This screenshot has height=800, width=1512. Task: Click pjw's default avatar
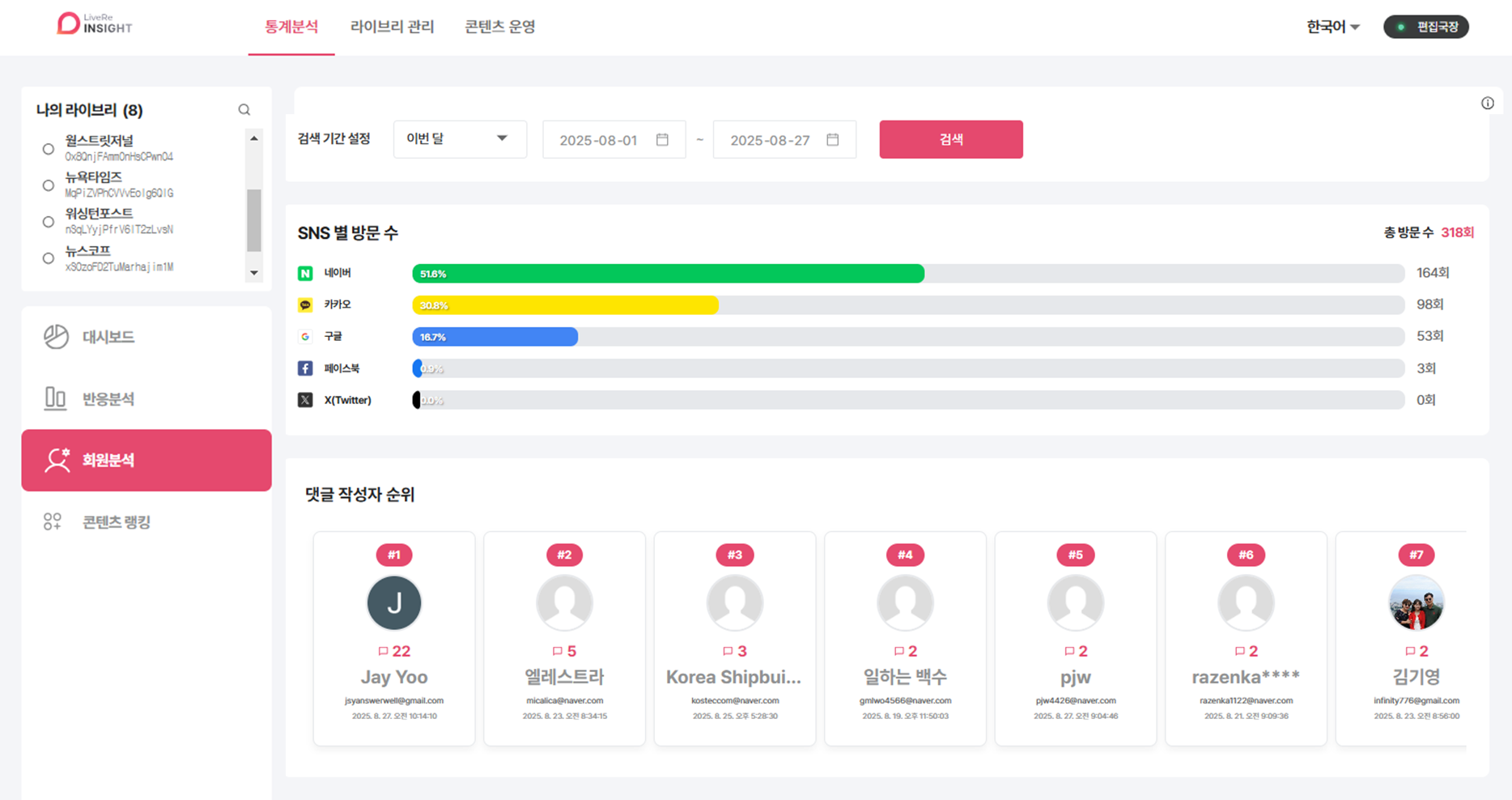click(x=1076, y=602)
